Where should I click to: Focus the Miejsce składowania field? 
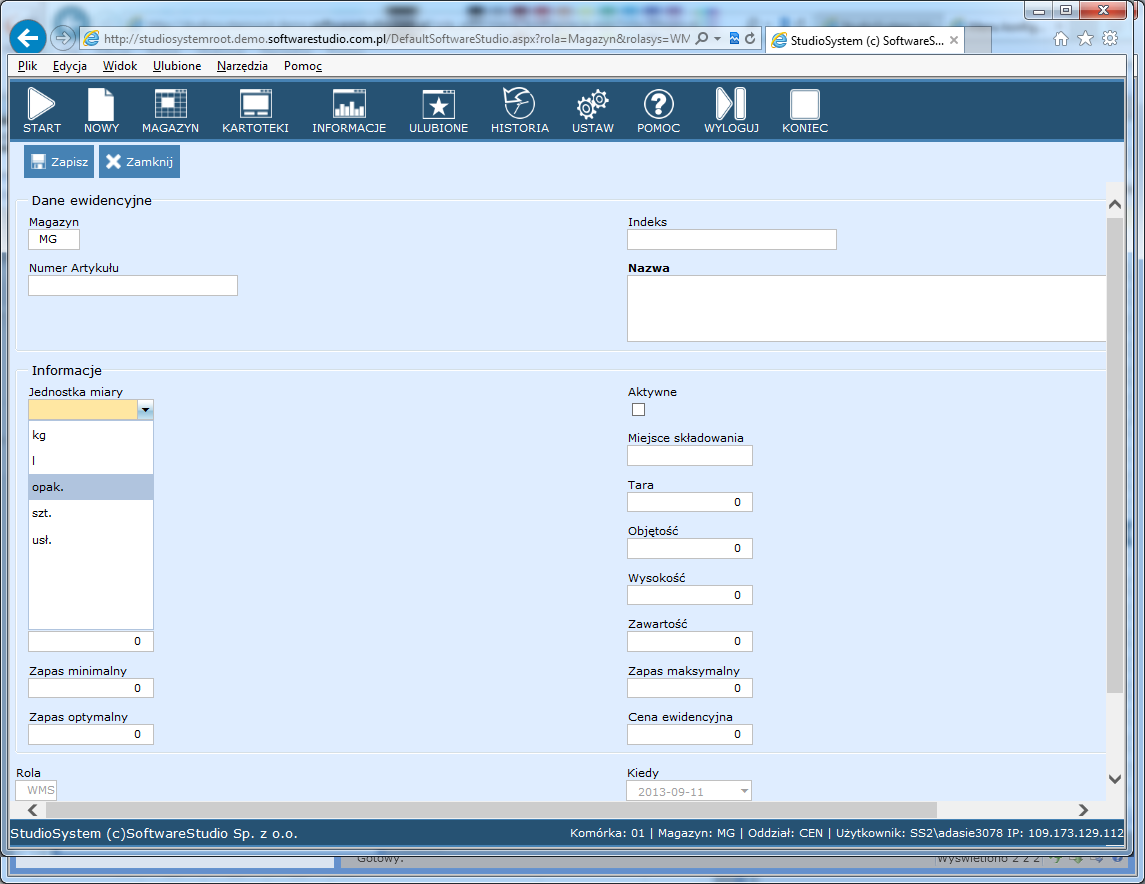click(689, 456)
